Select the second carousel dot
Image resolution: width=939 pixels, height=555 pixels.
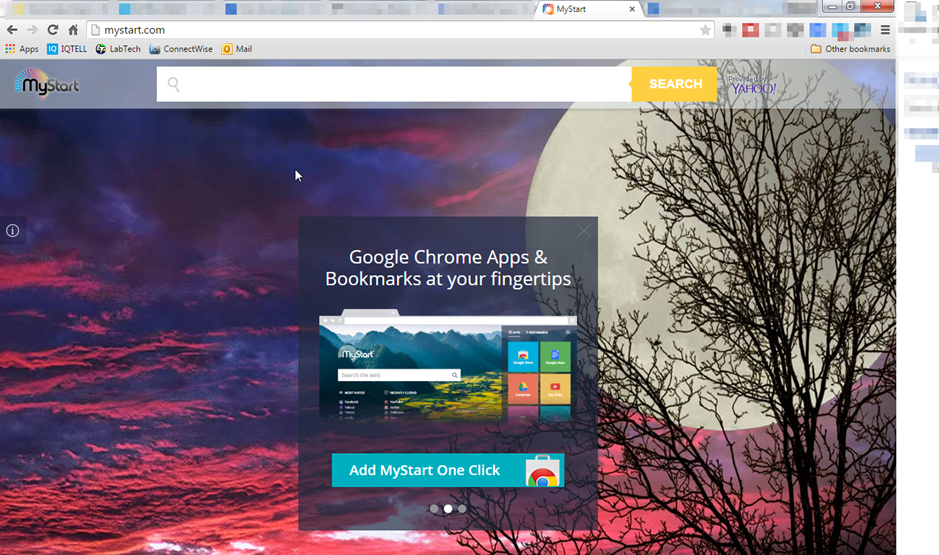click(x=448, y=509)
